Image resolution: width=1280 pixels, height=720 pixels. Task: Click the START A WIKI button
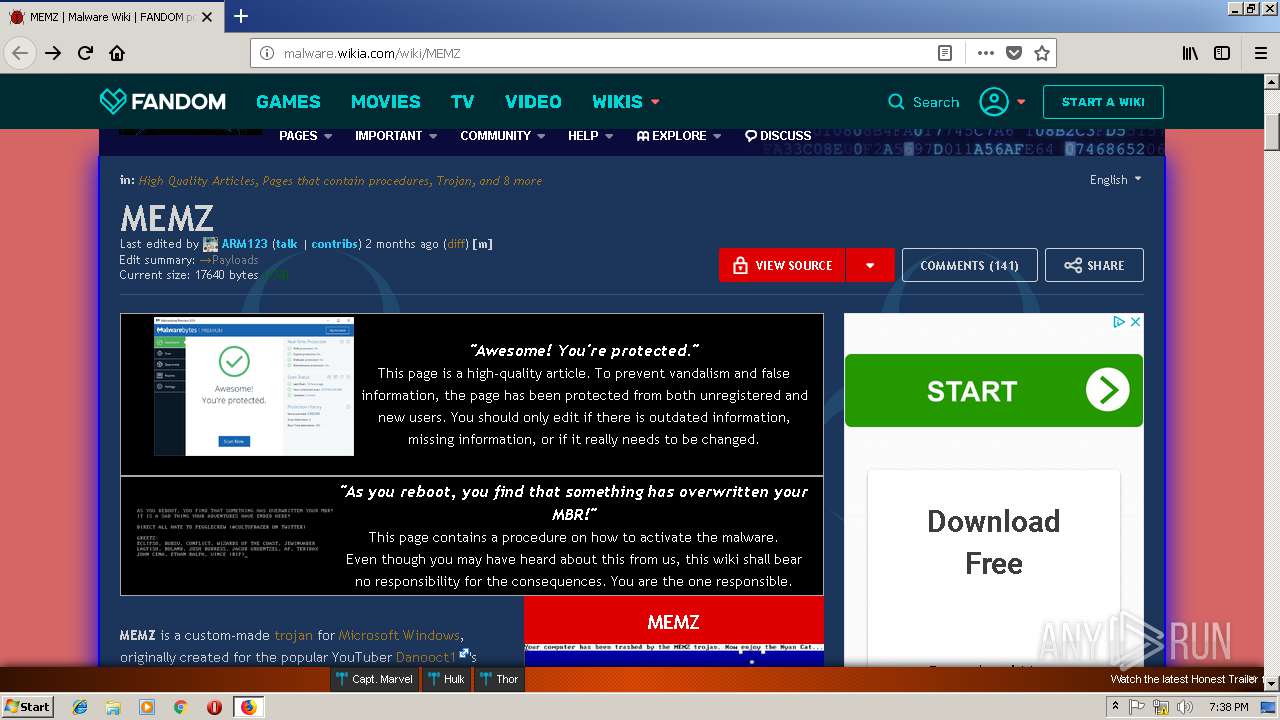(x=1103, y=102)
